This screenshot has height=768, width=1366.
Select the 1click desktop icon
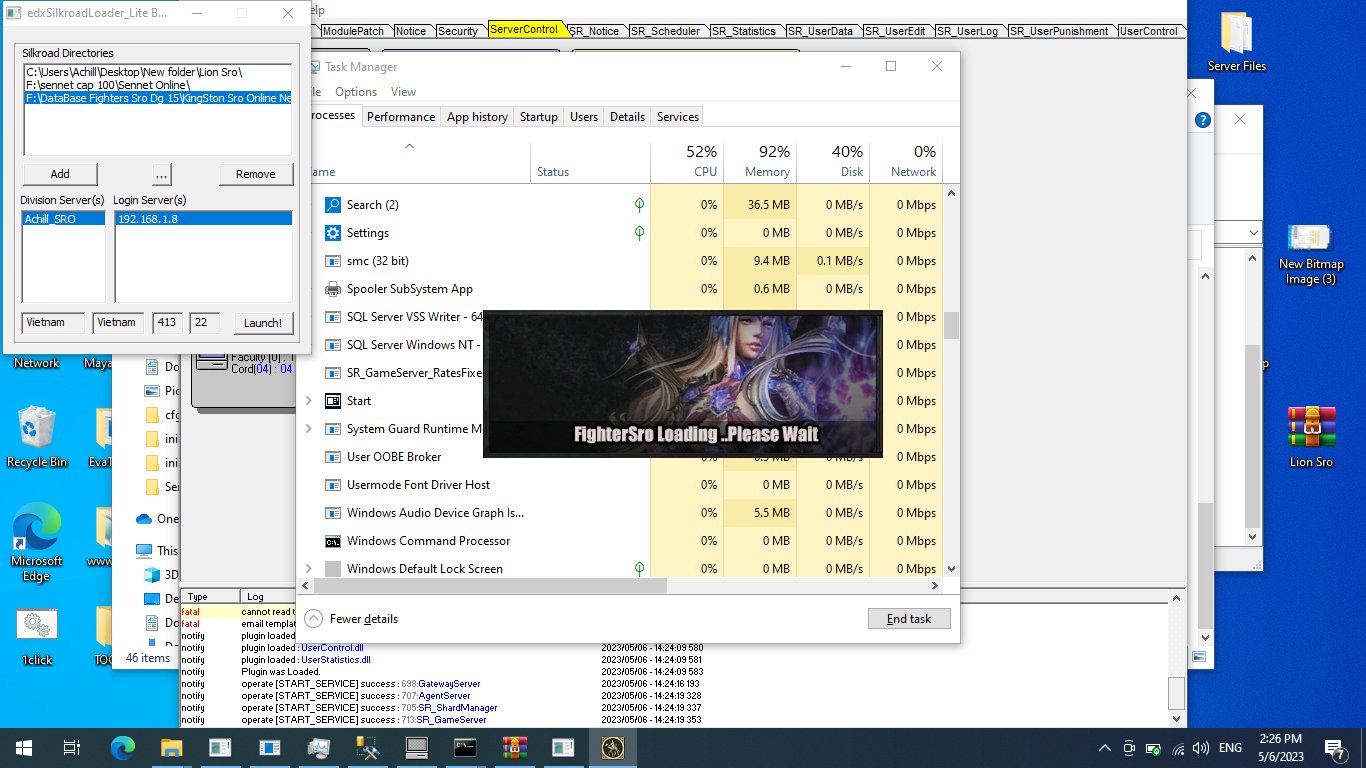point(37,638)
